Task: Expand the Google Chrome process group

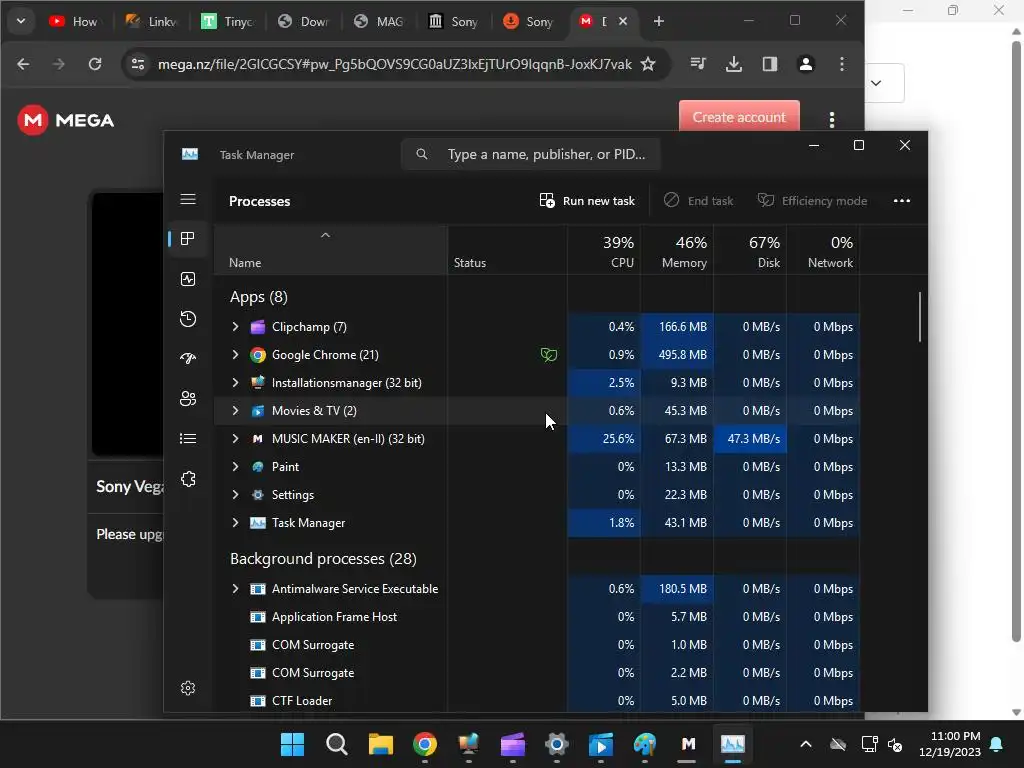Action: click(236, 355)
